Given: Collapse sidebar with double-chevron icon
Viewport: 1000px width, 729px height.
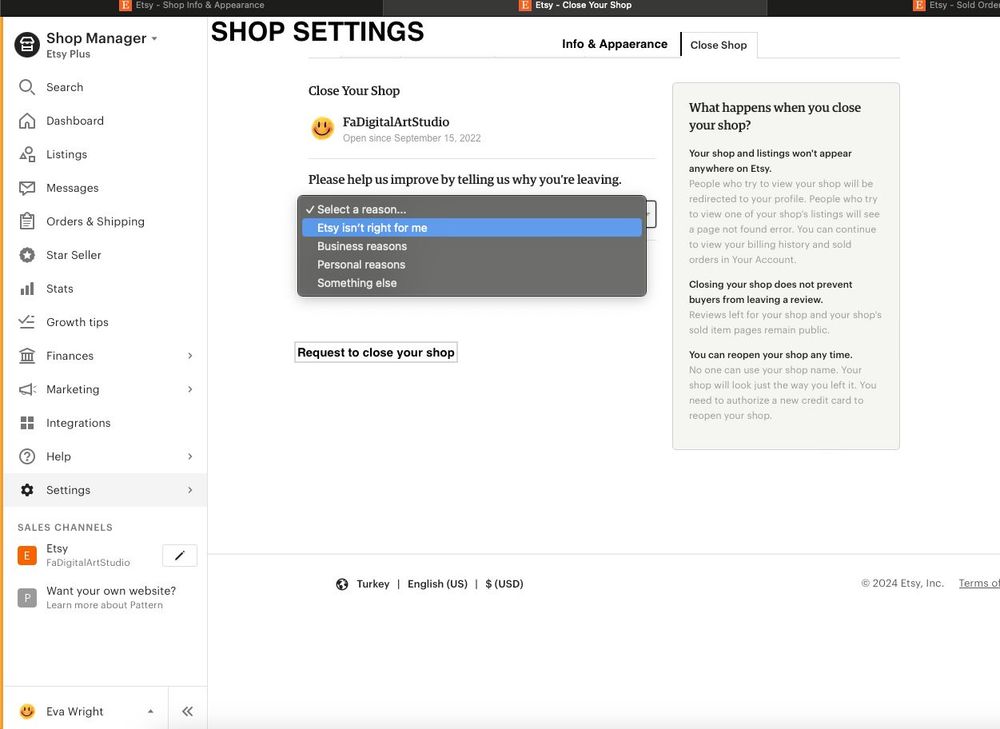Looking at the screenshot, I should tap(187, 712).
